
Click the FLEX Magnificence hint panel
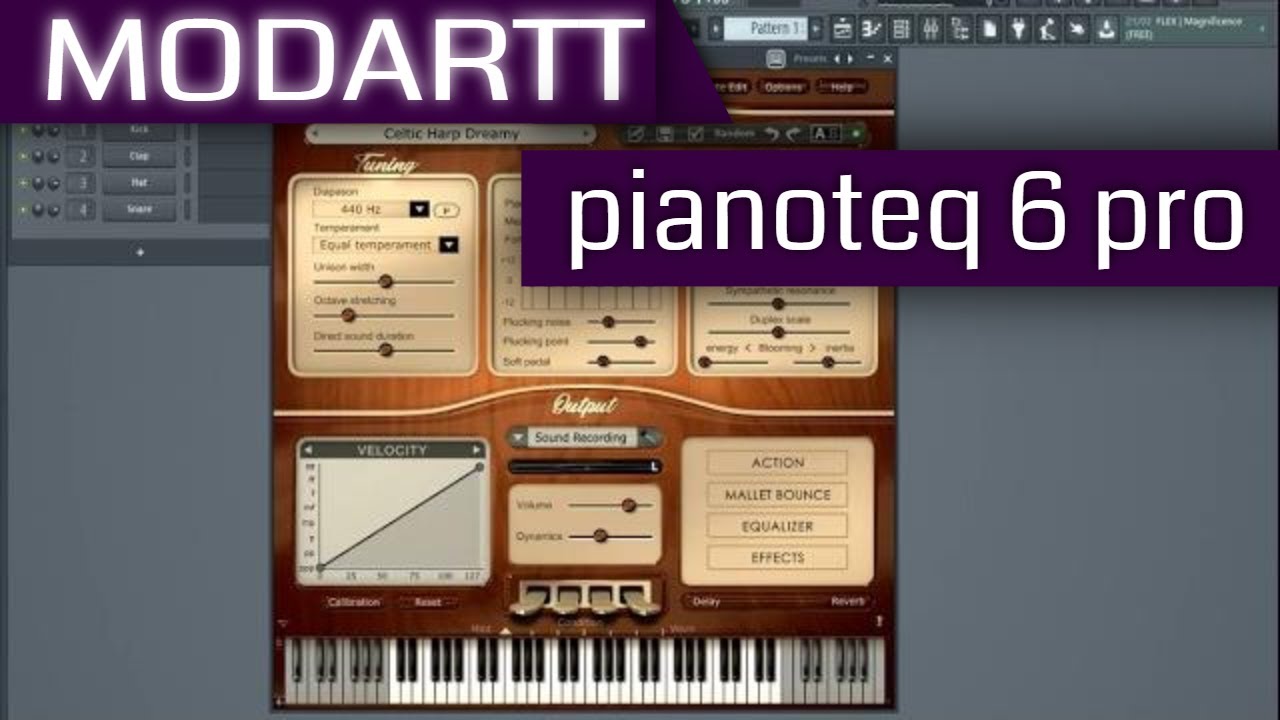pyautogui.click(x=1194, y=29)
